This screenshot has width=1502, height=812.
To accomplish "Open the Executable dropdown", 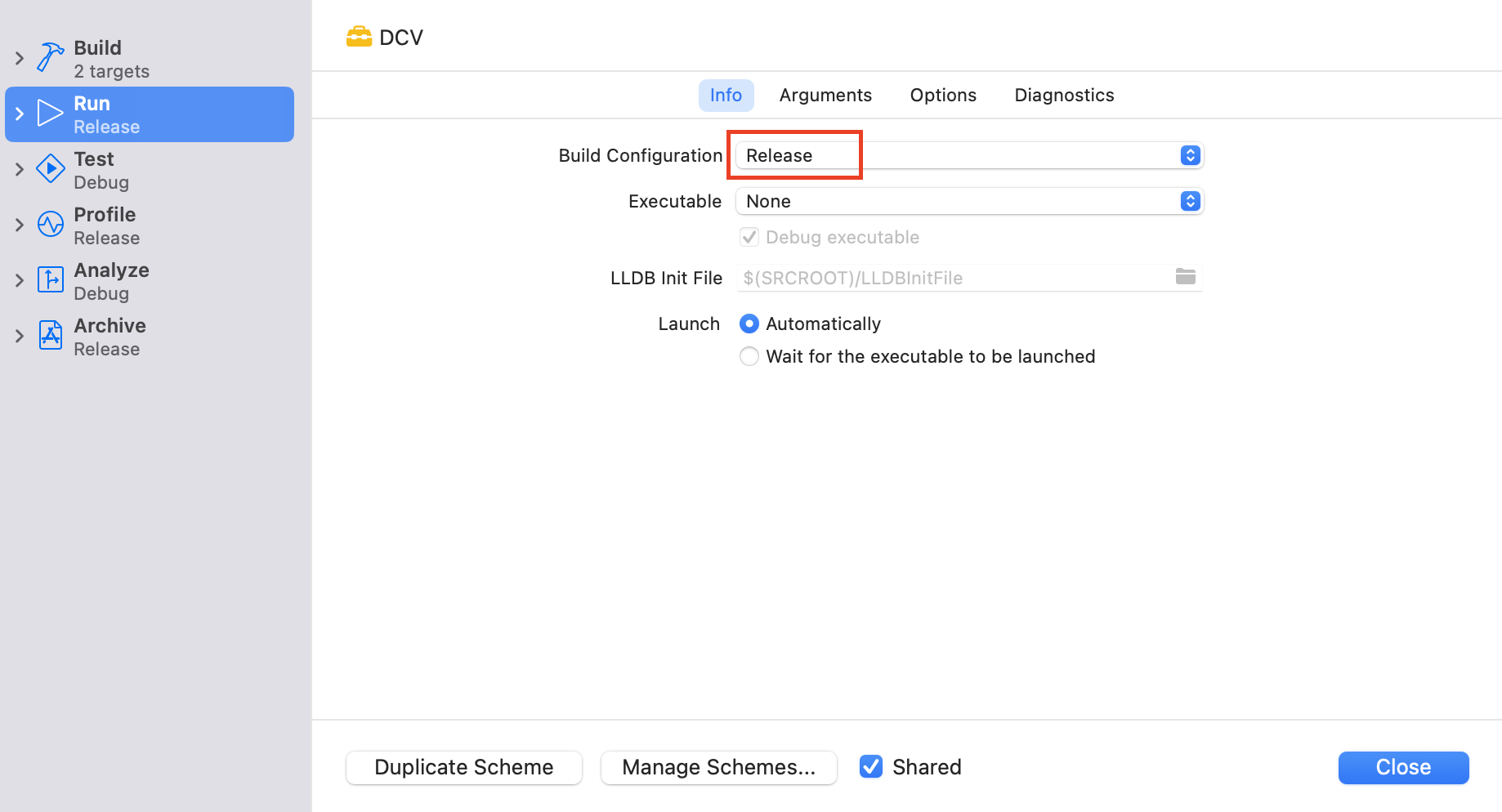I will (969, 201).
